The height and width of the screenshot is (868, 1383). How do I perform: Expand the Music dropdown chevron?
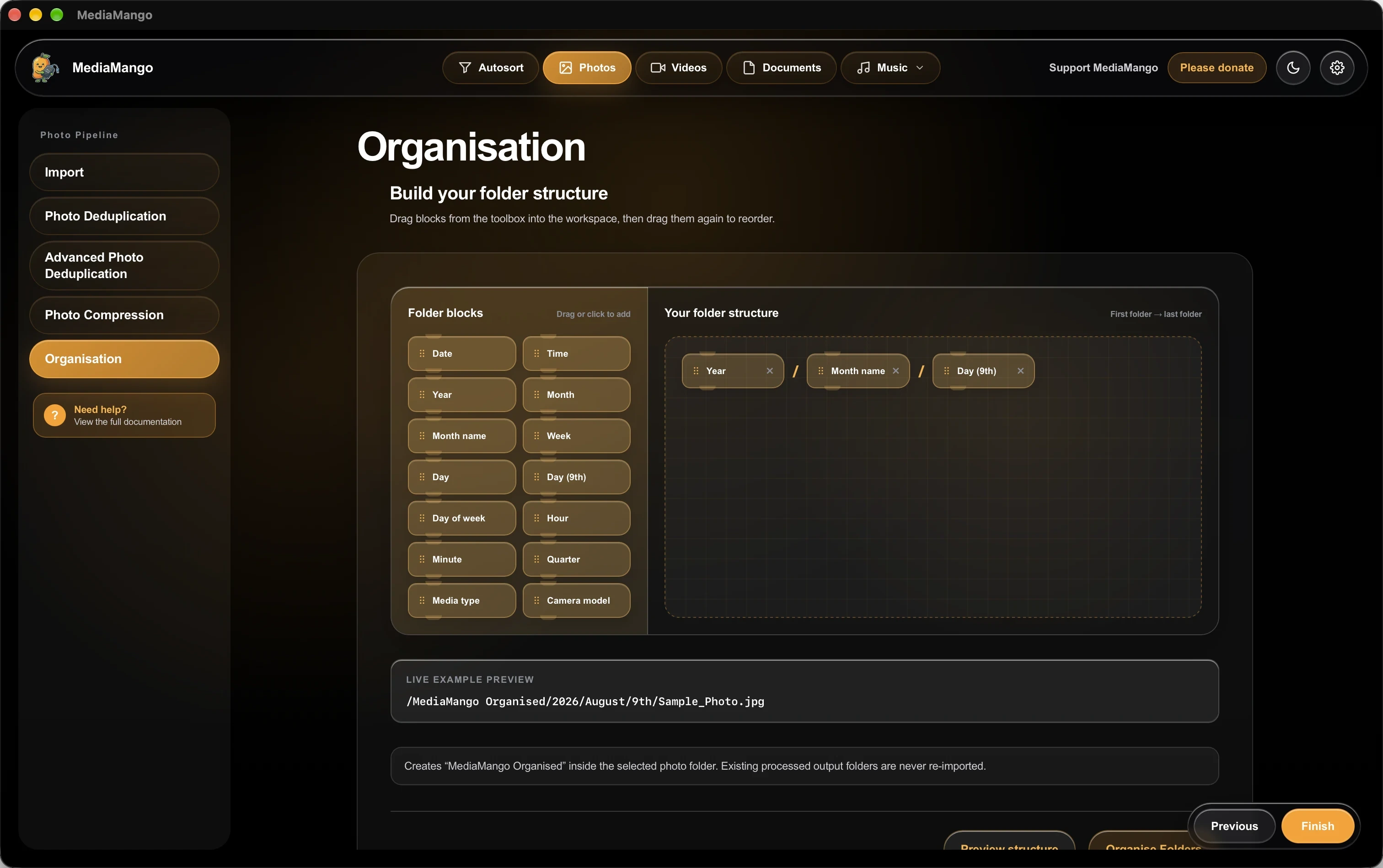coord(920,68)
